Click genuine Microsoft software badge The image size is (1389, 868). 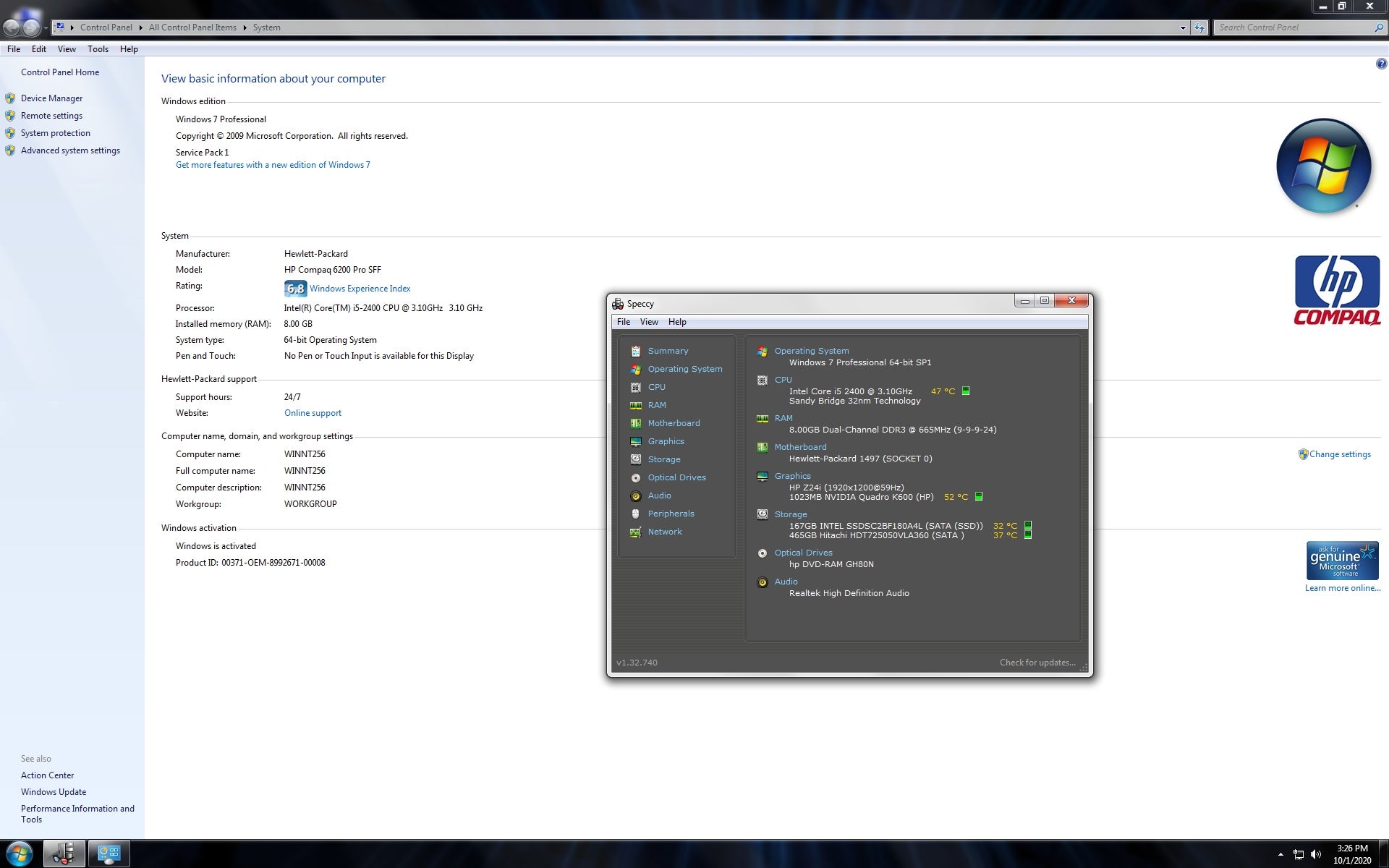[1342, 561]
